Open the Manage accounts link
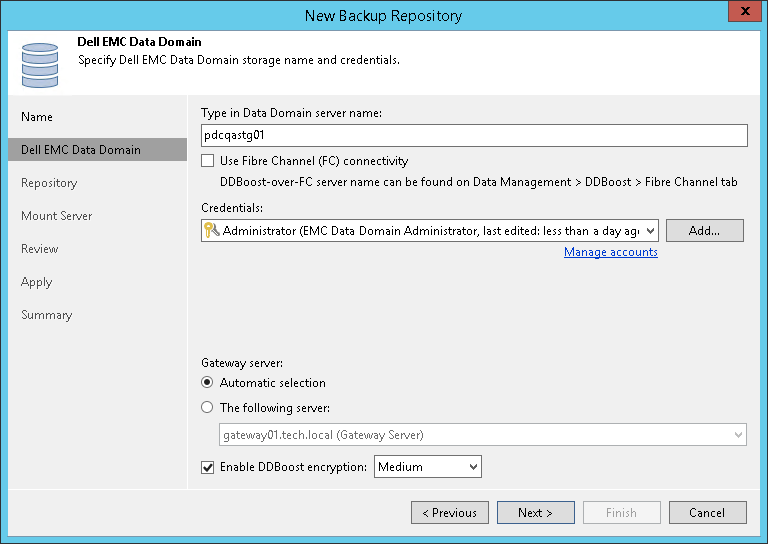Screen dimensions: 768x544 click(x=610, y=252)
